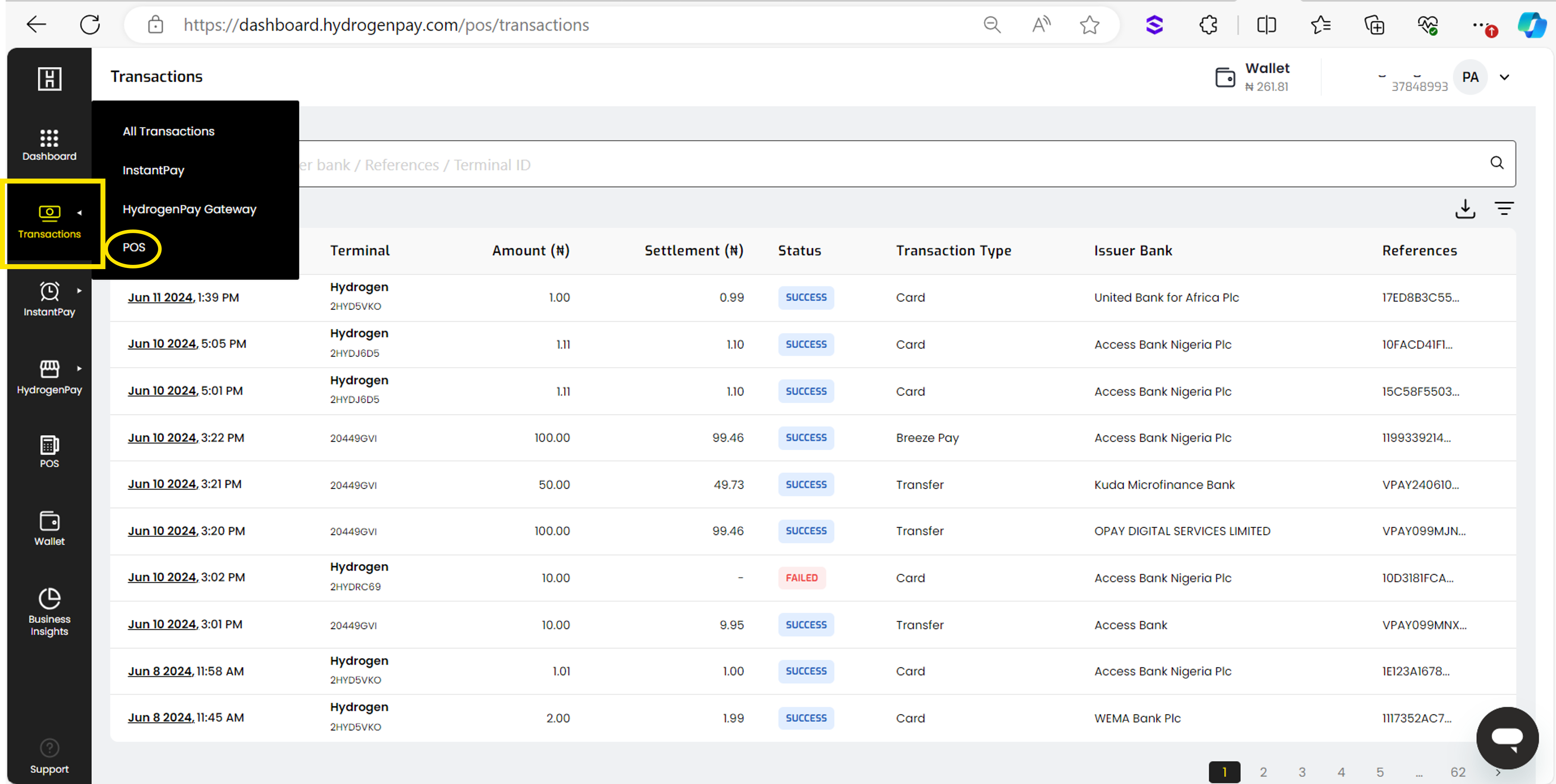Open the filter options for transactions
The image size is (1556, 784).
pyautogui.click(x=1505, y=208)
